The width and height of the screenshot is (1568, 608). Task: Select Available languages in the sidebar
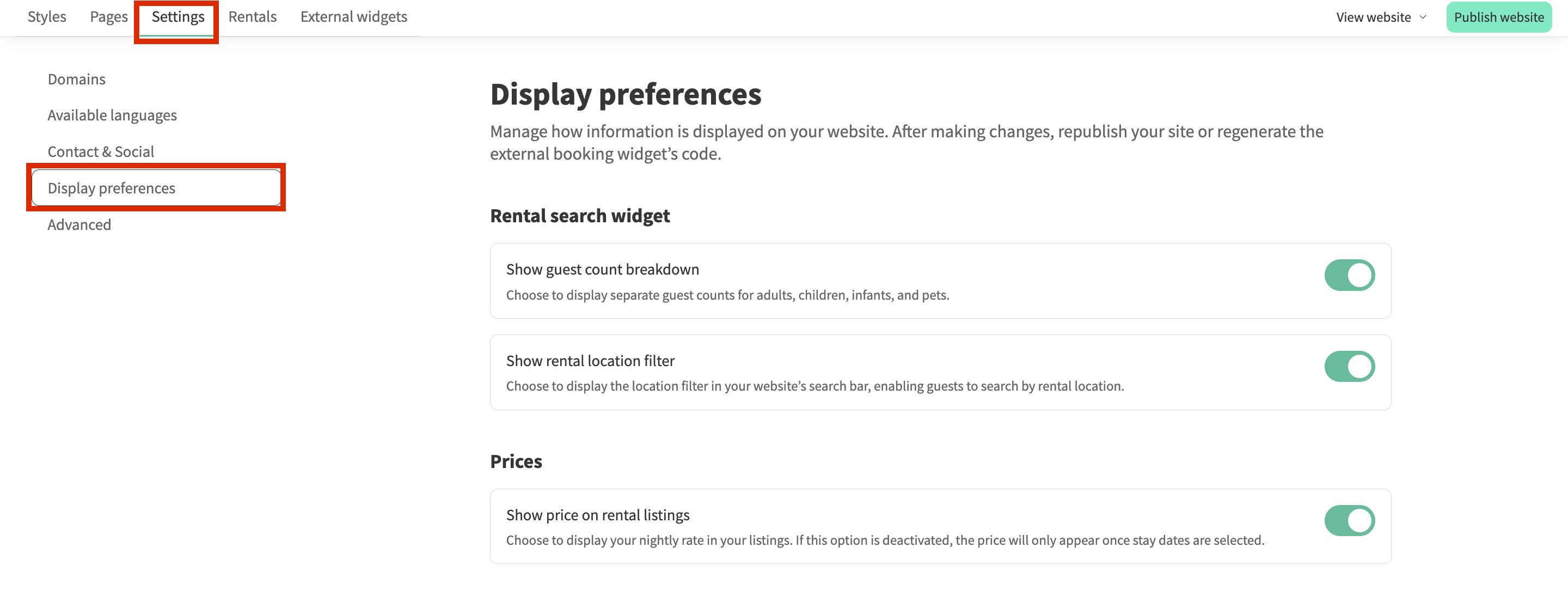[112, 115]
